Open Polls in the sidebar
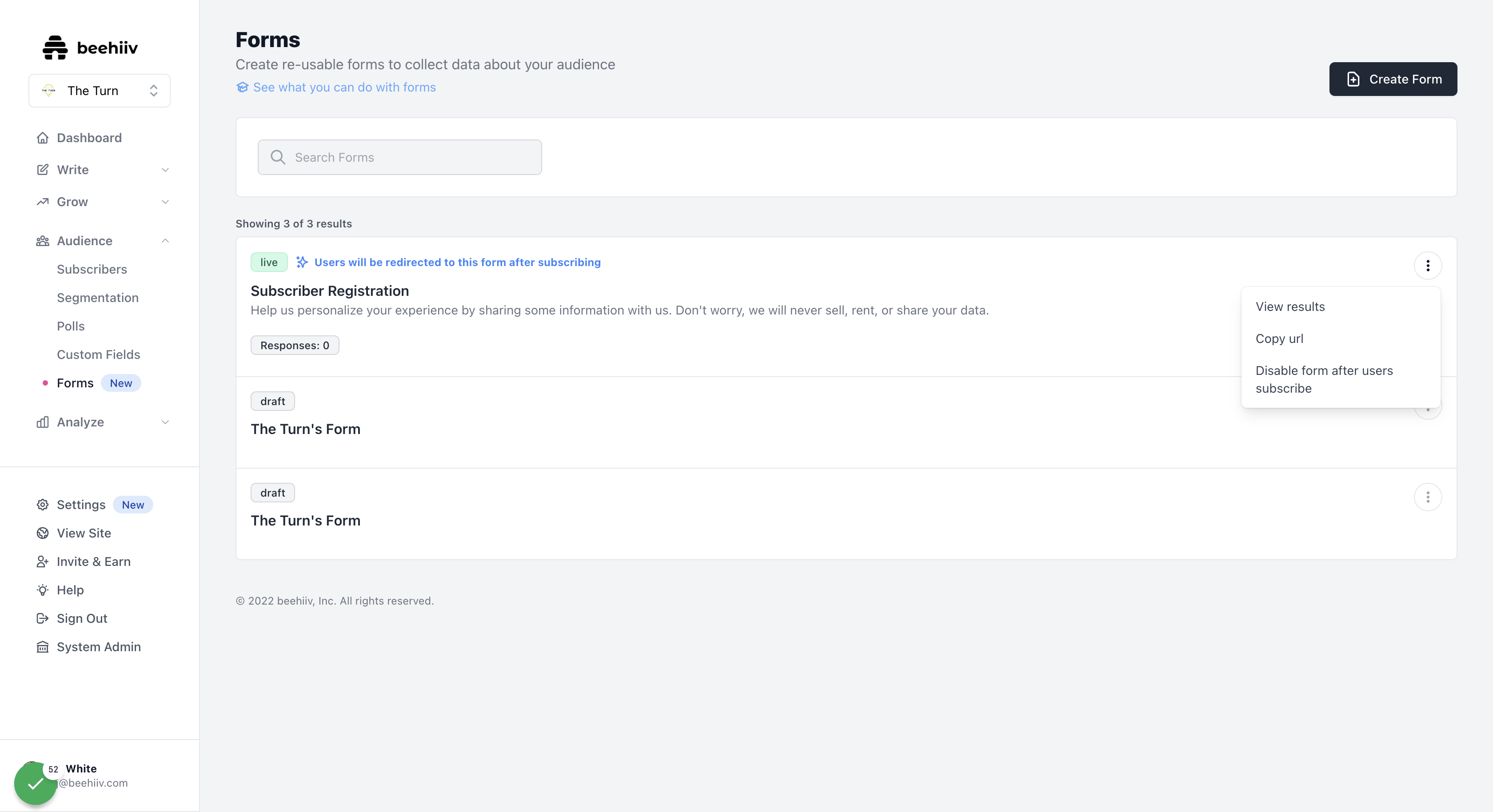 click(71, 326)
